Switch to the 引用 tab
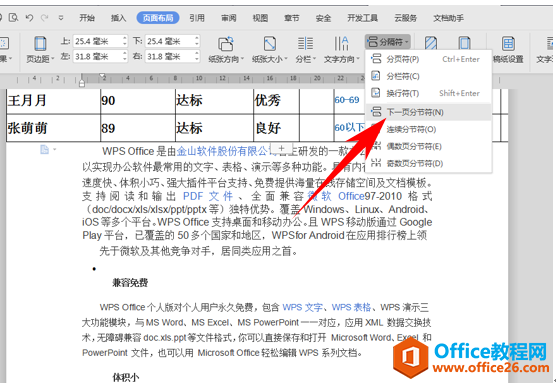Image resolution: width=556 pixels, height=385 pixels. (197, 18)
